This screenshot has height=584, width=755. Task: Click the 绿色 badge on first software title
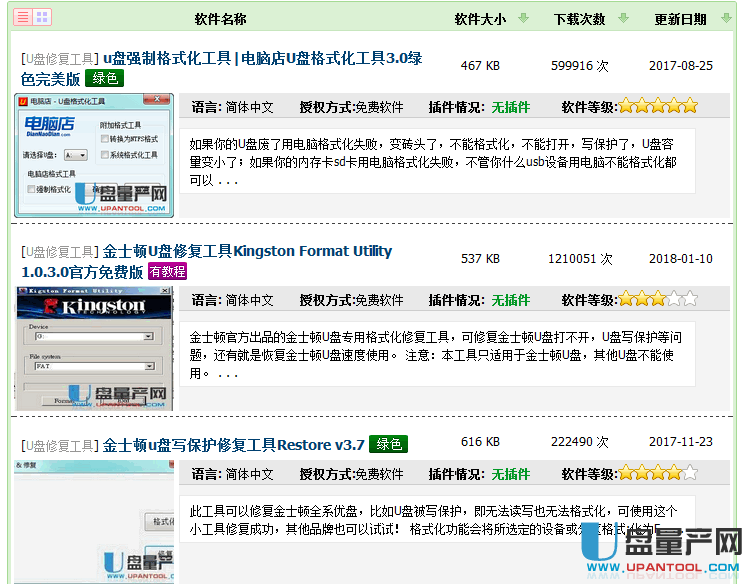[105, 78]
